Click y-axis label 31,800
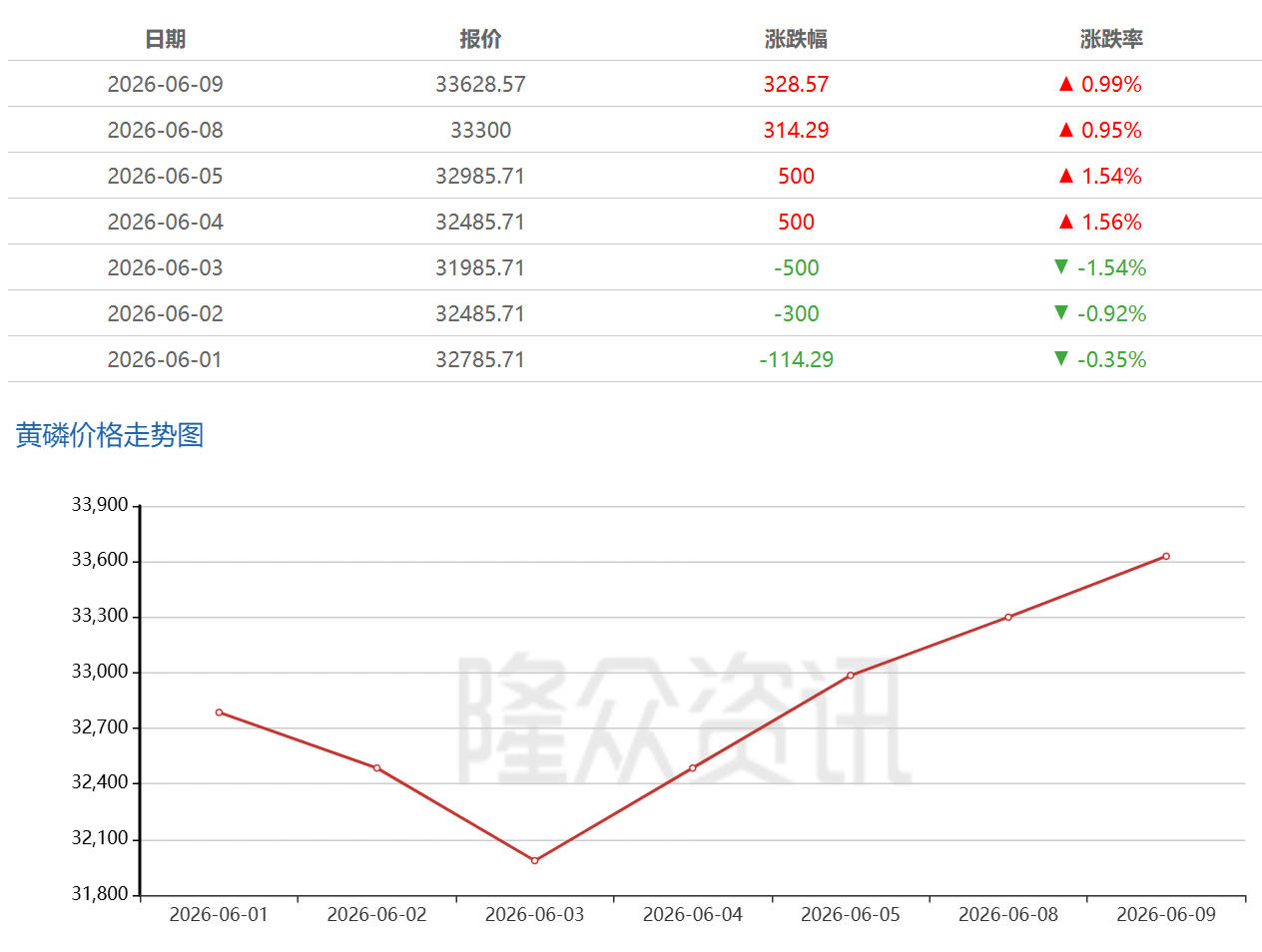Screen dimensions: 1262x952 (100, 894)
